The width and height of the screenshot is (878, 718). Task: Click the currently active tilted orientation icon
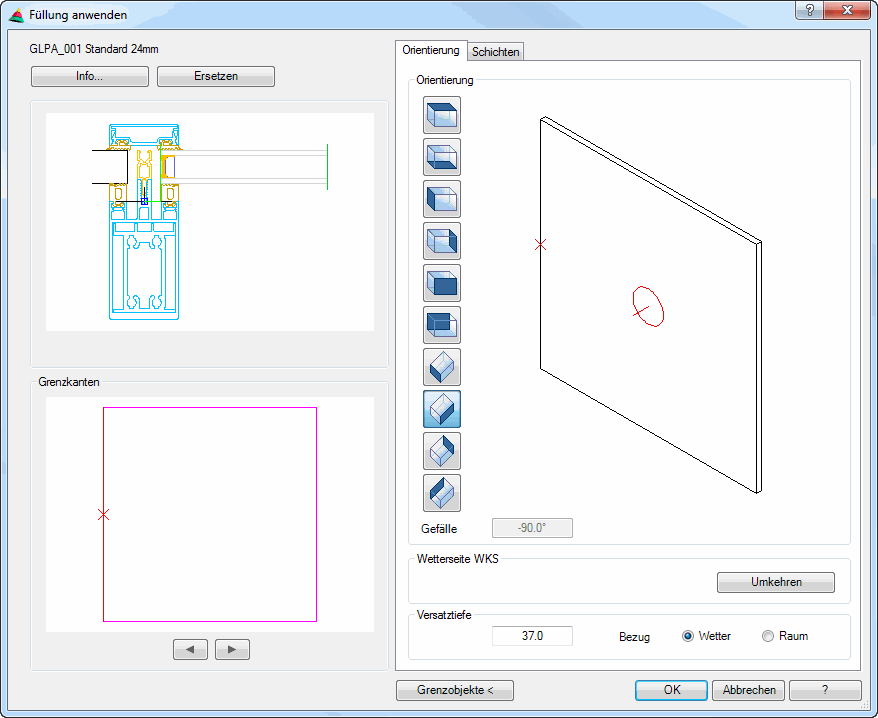click(442, 409)
